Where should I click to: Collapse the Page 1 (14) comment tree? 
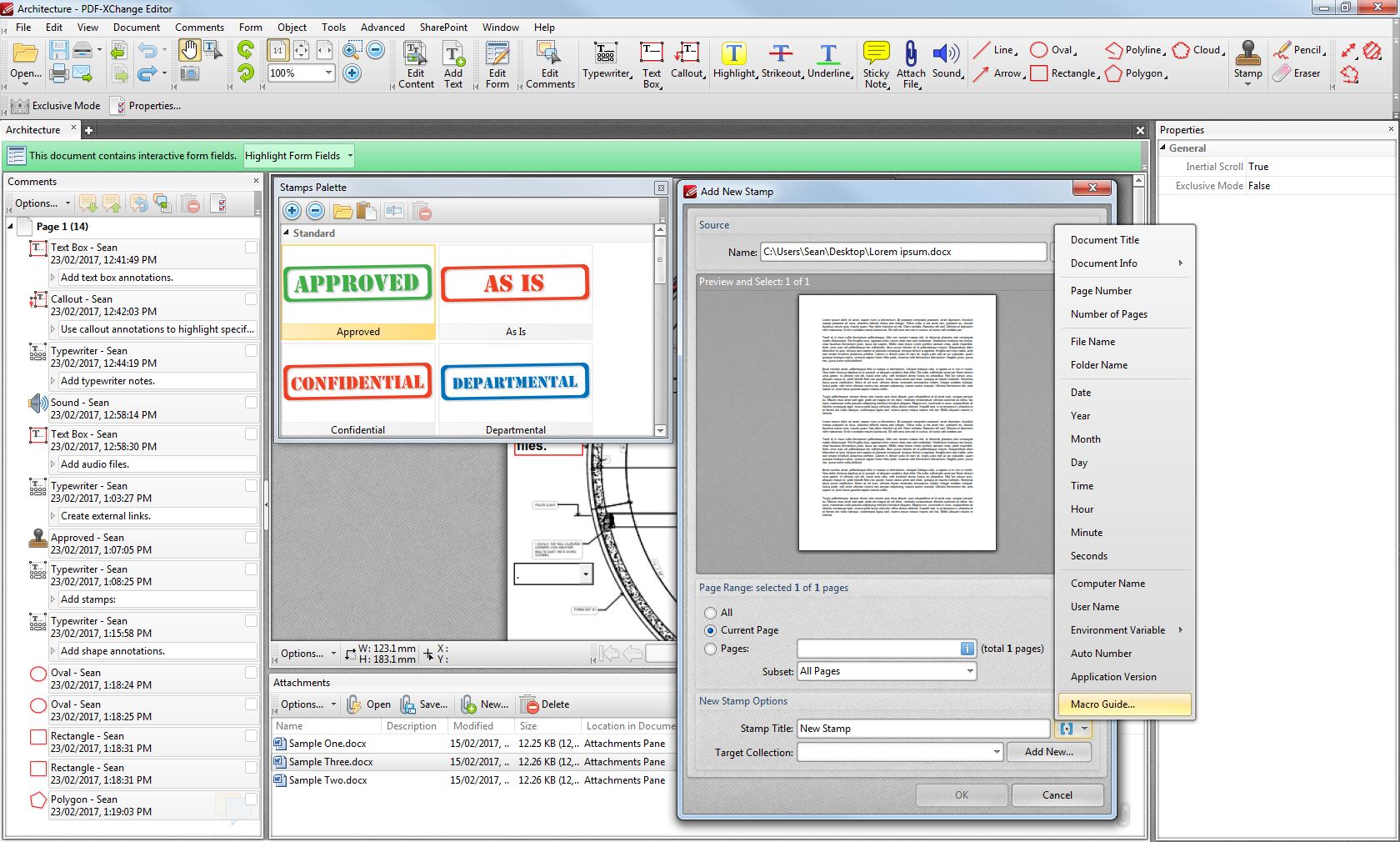click(x=12, y=226)
